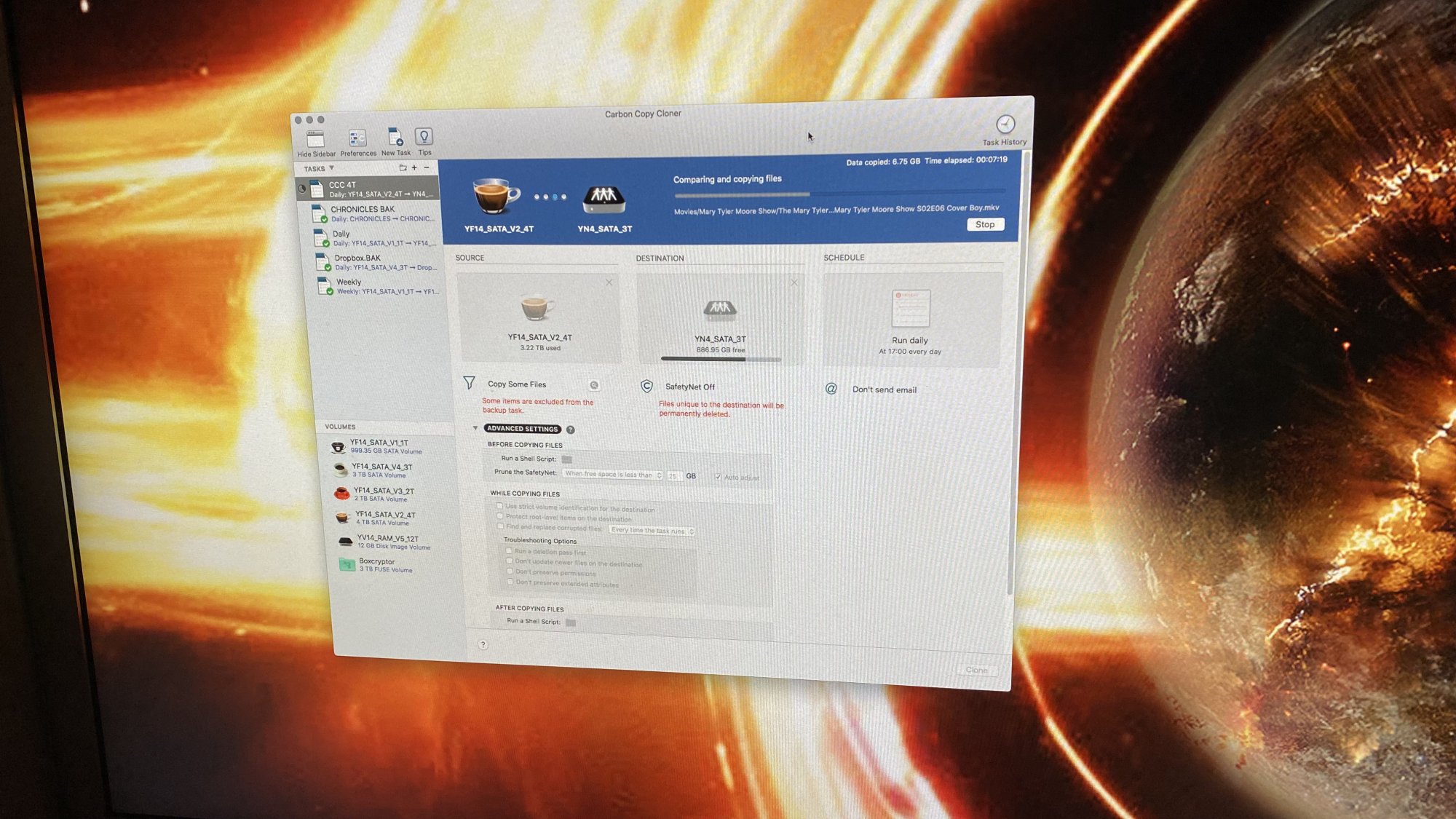The height and width of the screenshot is (819, 1456).
Task: Open Task History clock icon
Action: click(1005, 124)
